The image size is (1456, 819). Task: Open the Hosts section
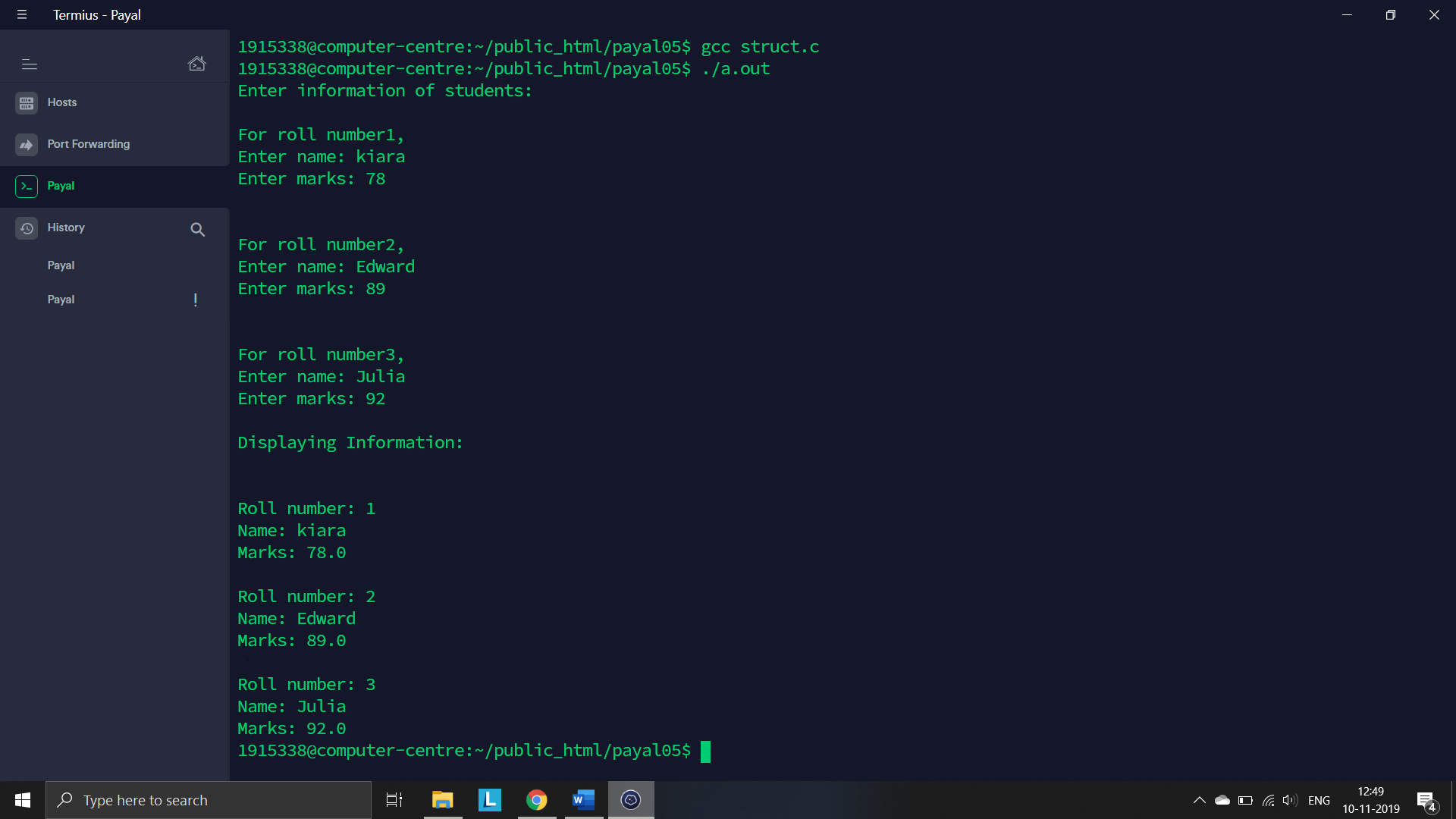point(62,102)
